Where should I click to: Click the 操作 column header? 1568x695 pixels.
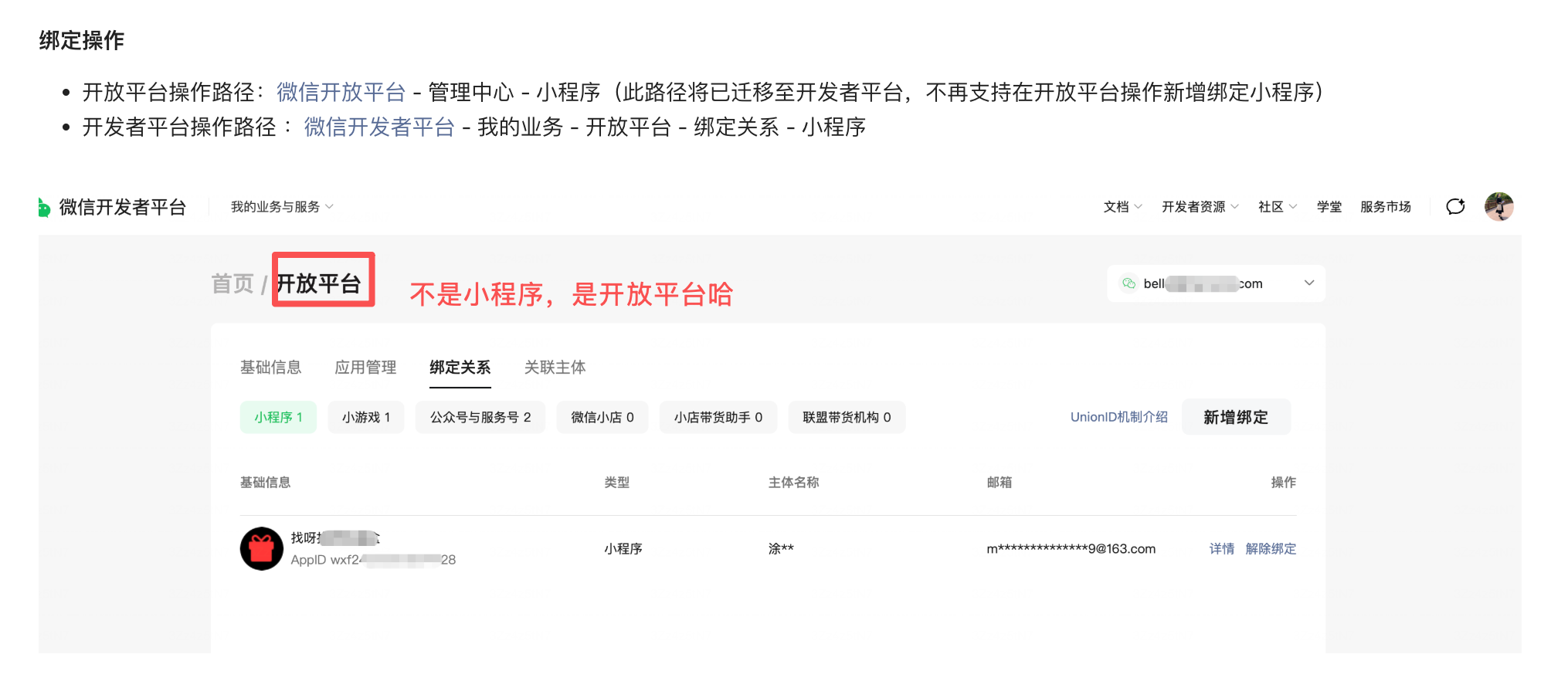[x=1284, y=482]
